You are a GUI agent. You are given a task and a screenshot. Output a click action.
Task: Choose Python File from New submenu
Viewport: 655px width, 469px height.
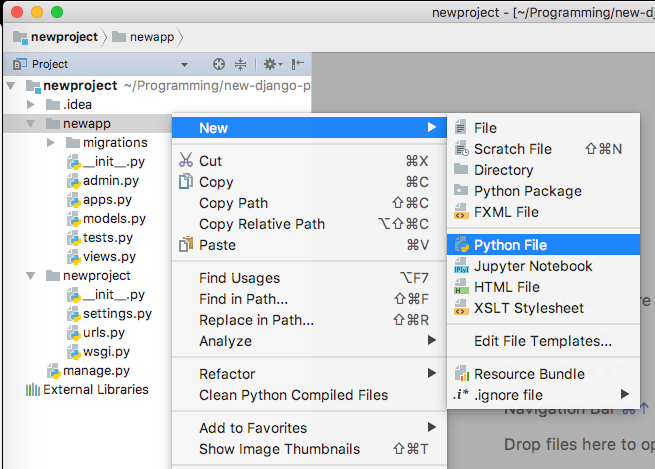(x=510, y=245)
